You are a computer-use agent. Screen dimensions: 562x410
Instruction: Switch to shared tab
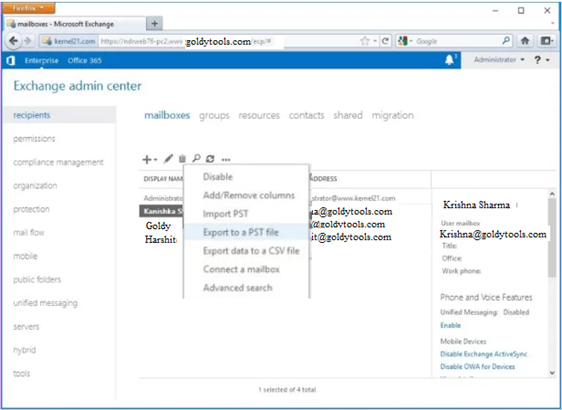348,115
